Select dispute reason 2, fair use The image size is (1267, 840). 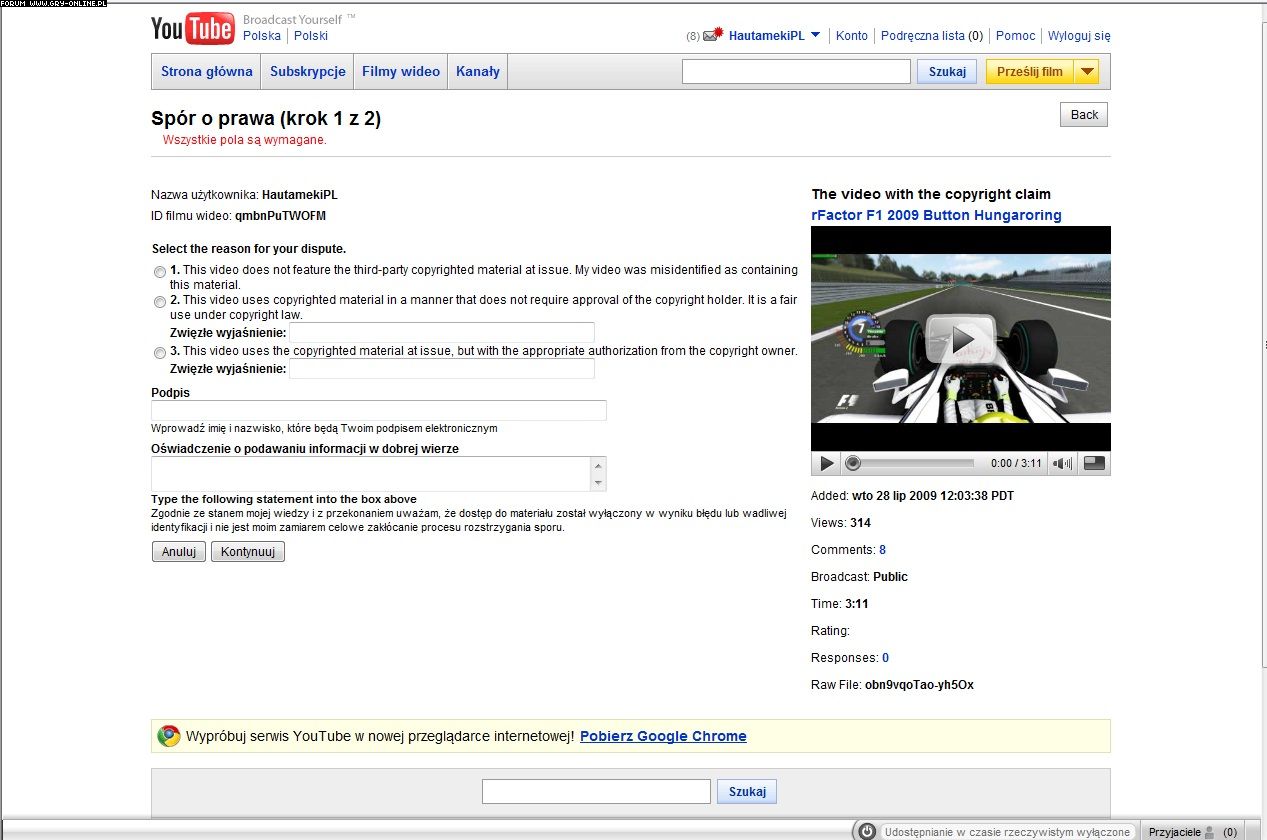(x=160, y=302)
